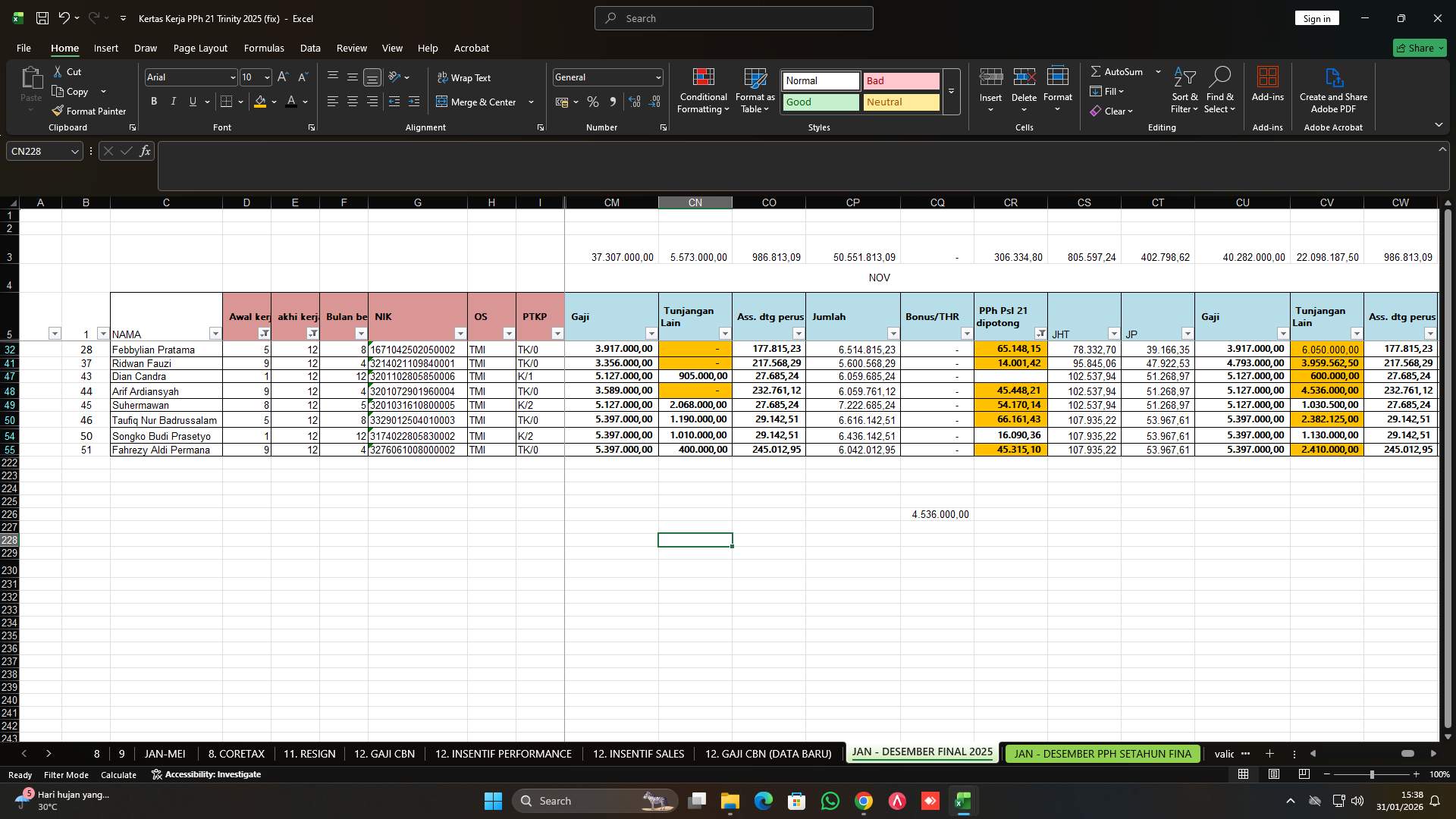
Task: Switch to the Formulas ribbon tab
Action: point(263,48)
